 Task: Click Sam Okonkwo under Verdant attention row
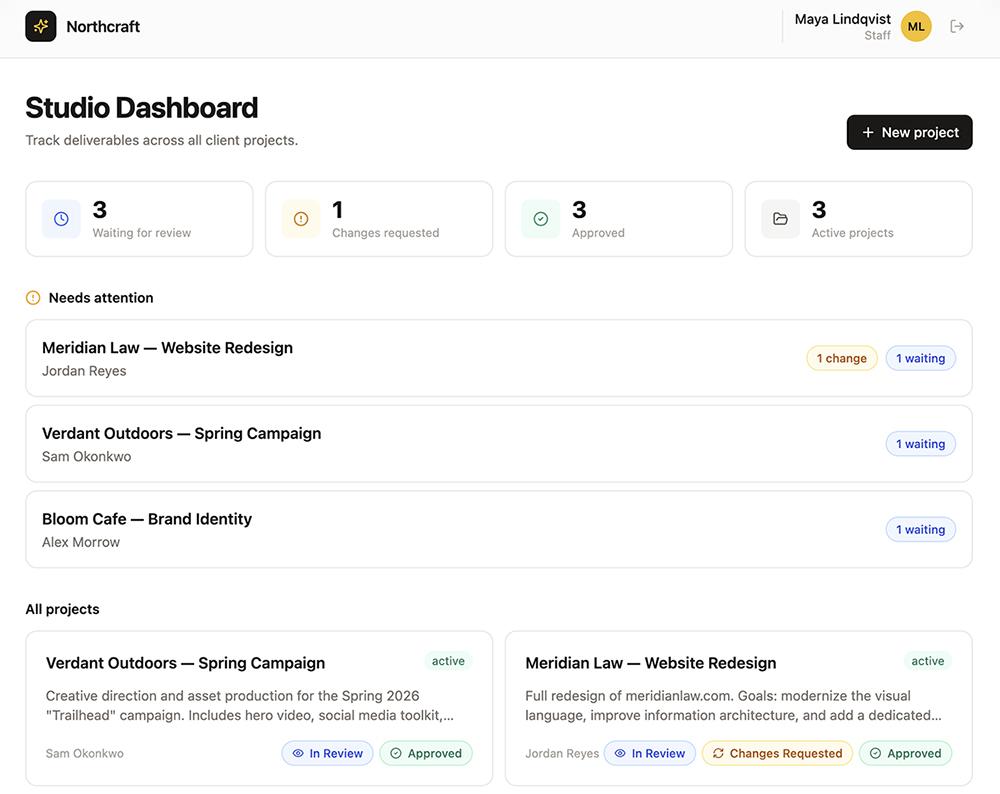[x=87, y=457]
